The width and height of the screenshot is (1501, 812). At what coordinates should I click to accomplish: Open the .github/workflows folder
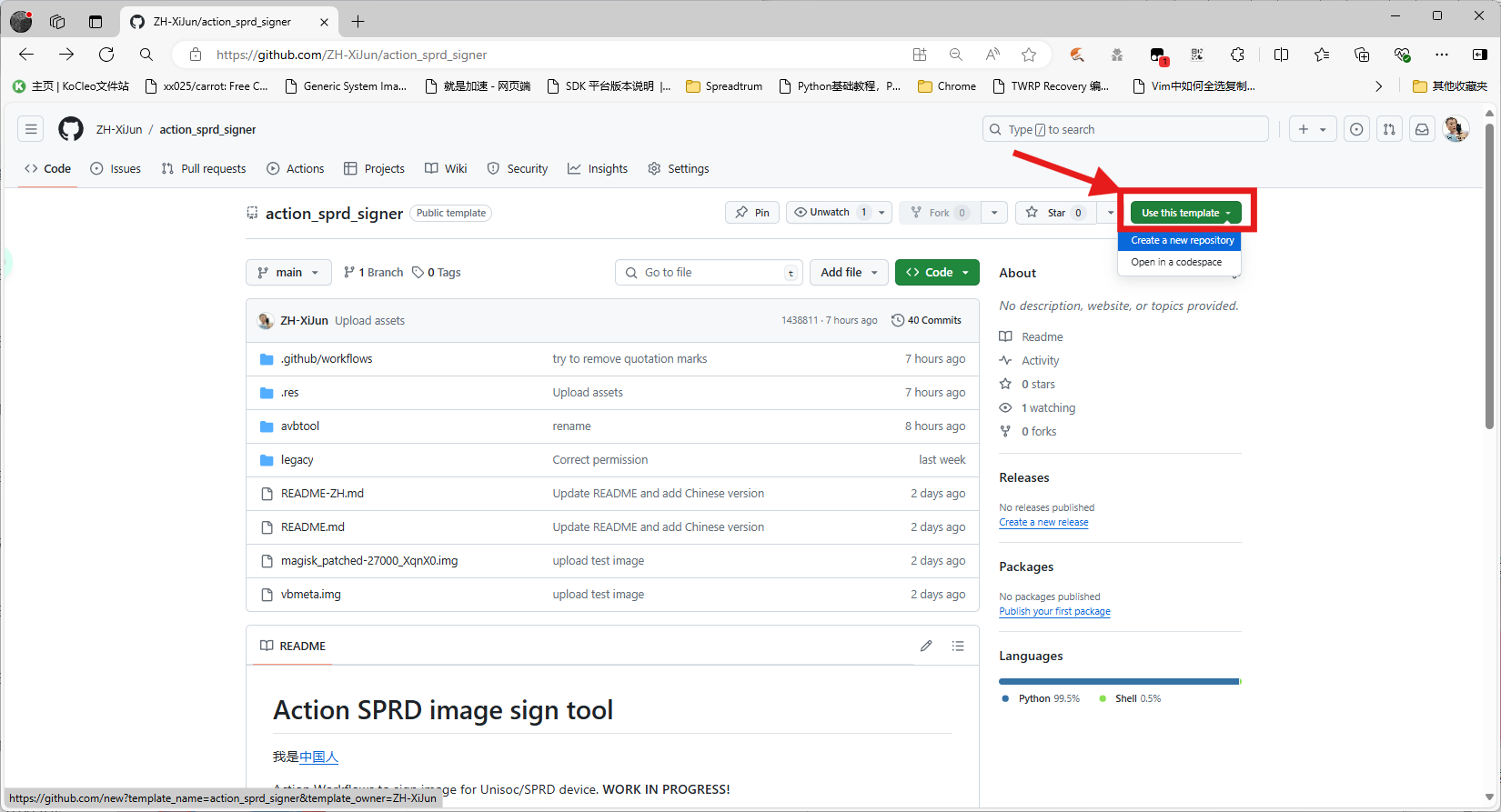(327, 359)
